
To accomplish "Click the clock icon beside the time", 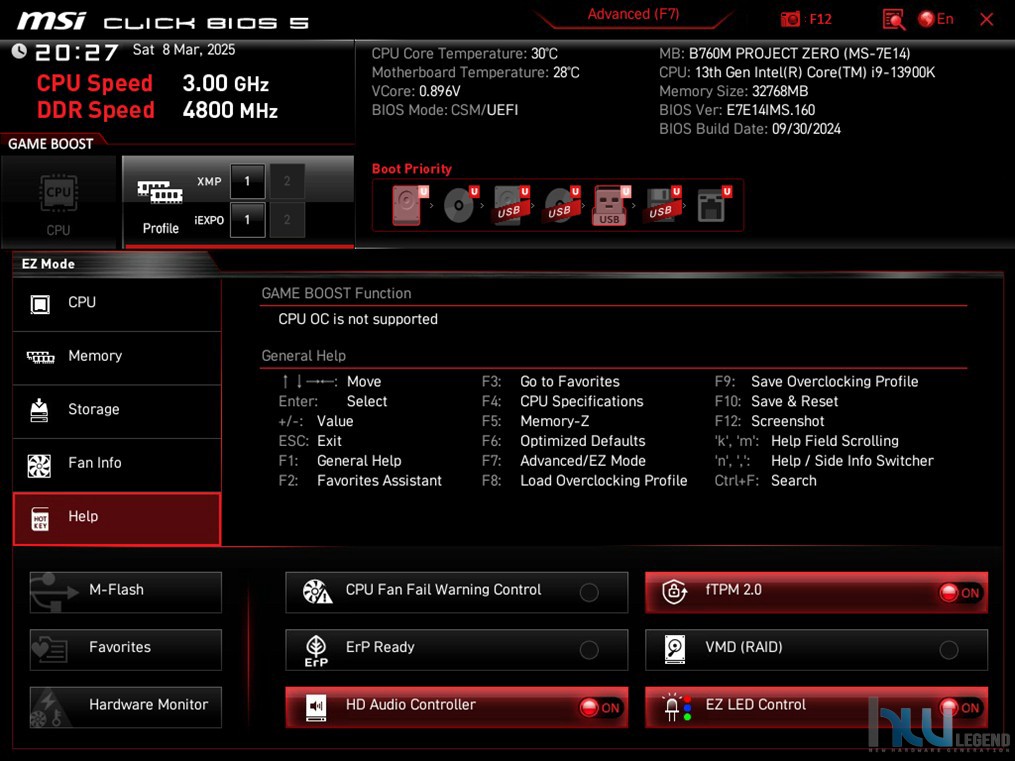I will pyautogui.click(x=19, y=51).
